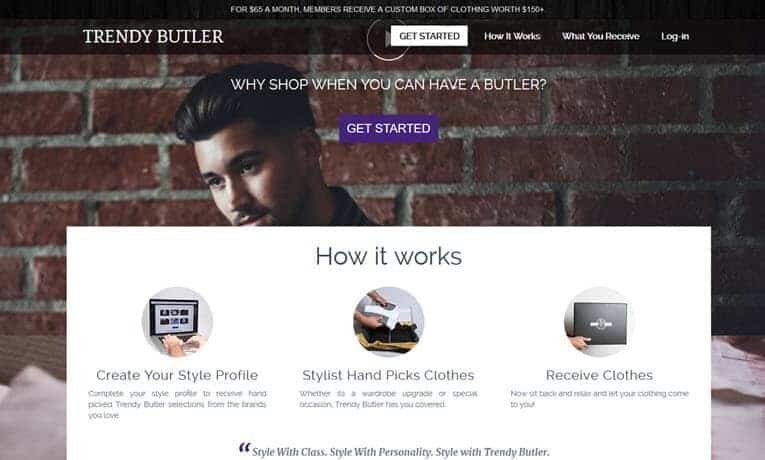
Task: Click the Receive Clothes heading
Action: 600,375
